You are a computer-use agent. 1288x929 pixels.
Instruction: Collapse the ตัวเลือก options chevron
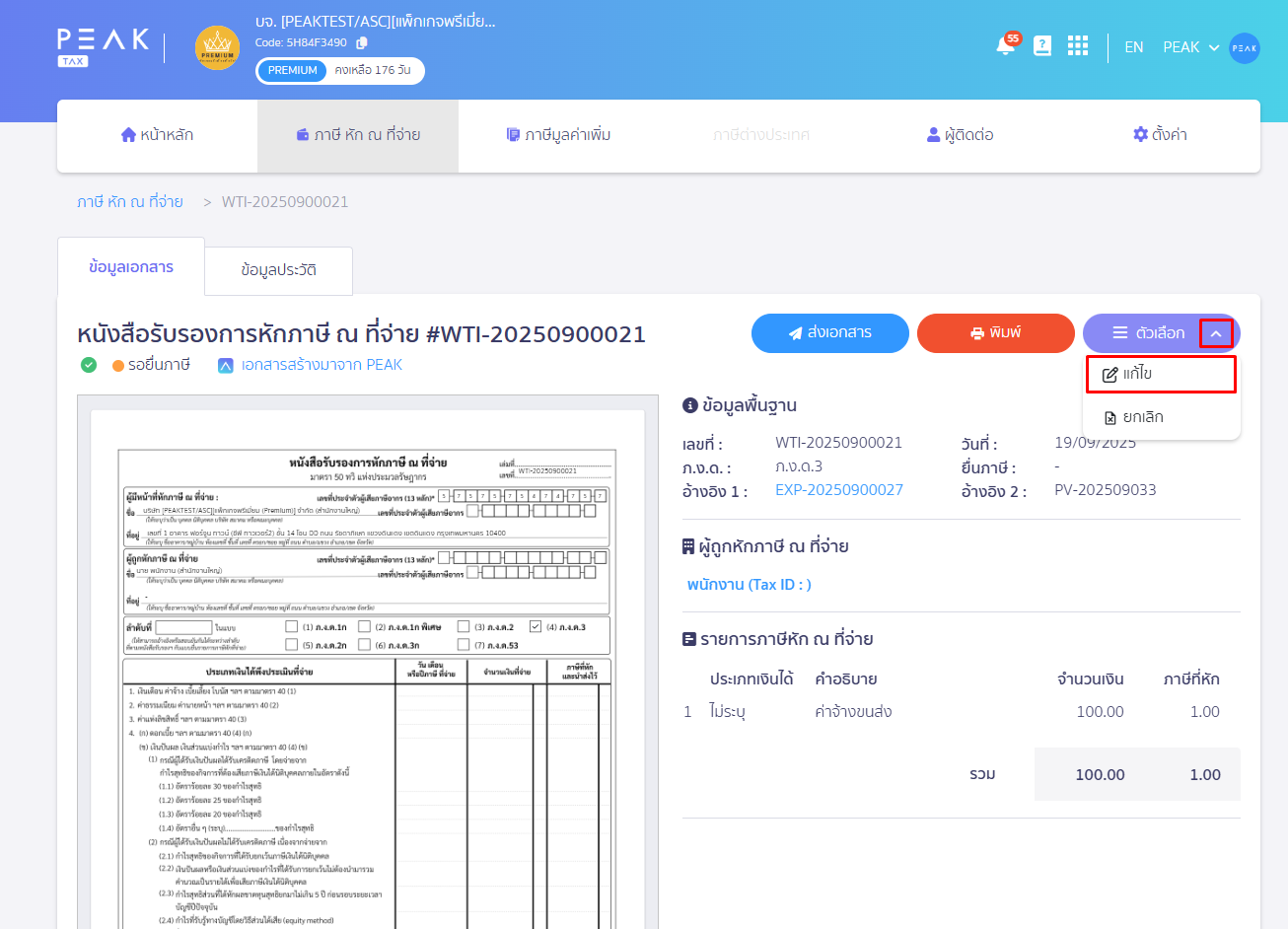(x=1216, y=333)
